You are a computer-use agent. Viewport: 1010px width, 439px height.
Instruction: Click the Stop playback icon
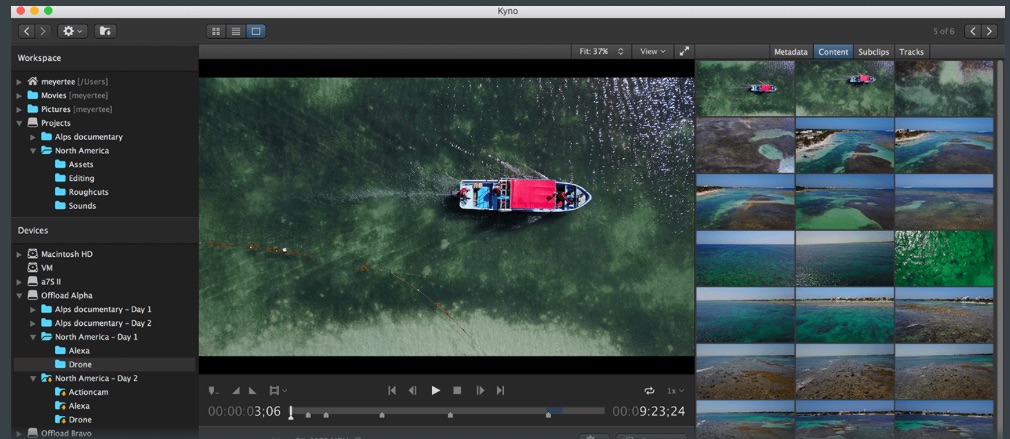tap(457, 390)
